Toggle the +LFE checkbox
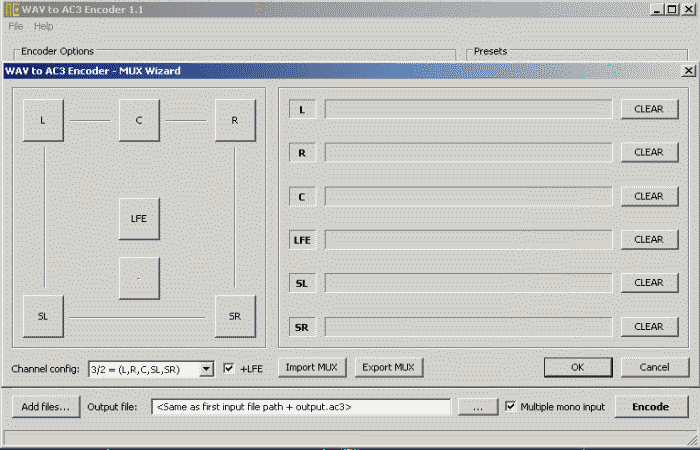Viewport: 700px width, 450px height. coord(229,368)
